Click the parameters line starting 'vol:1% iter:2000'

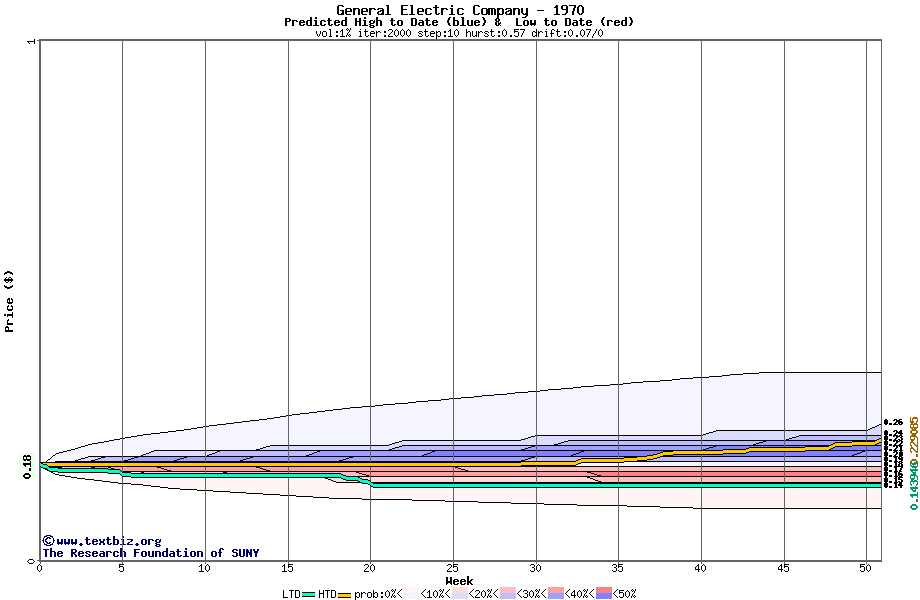[x=459, y=33]
